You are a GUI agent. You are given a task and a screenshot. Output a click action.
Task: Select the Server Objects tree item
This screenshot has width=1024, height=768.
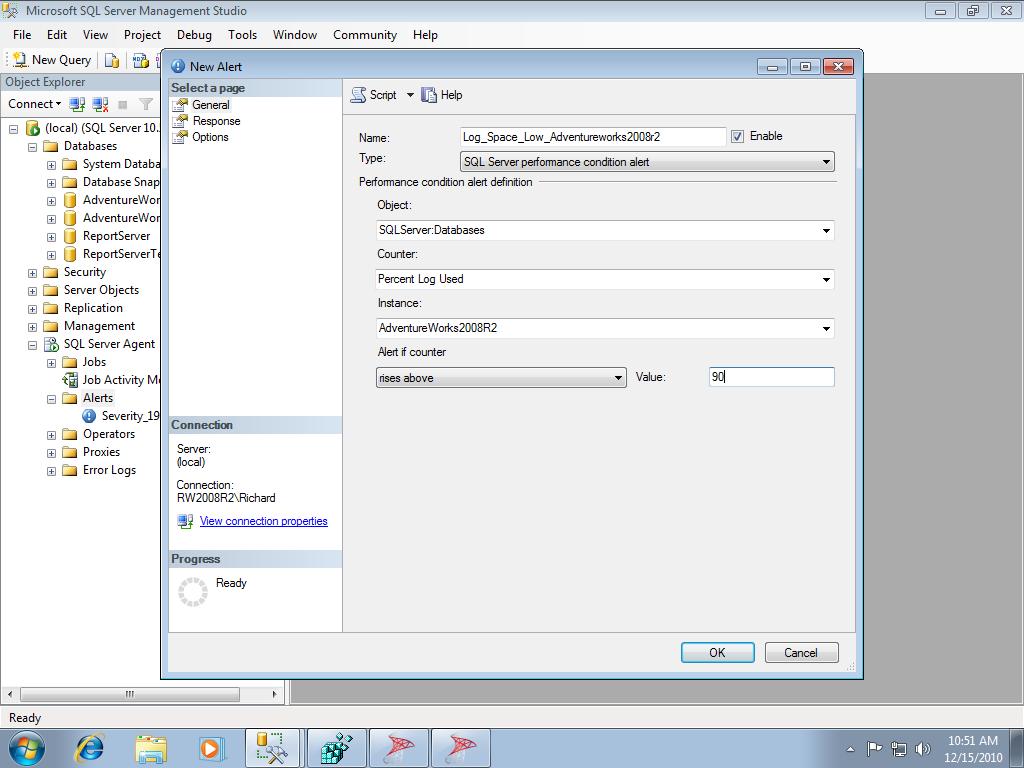(101, 290)
